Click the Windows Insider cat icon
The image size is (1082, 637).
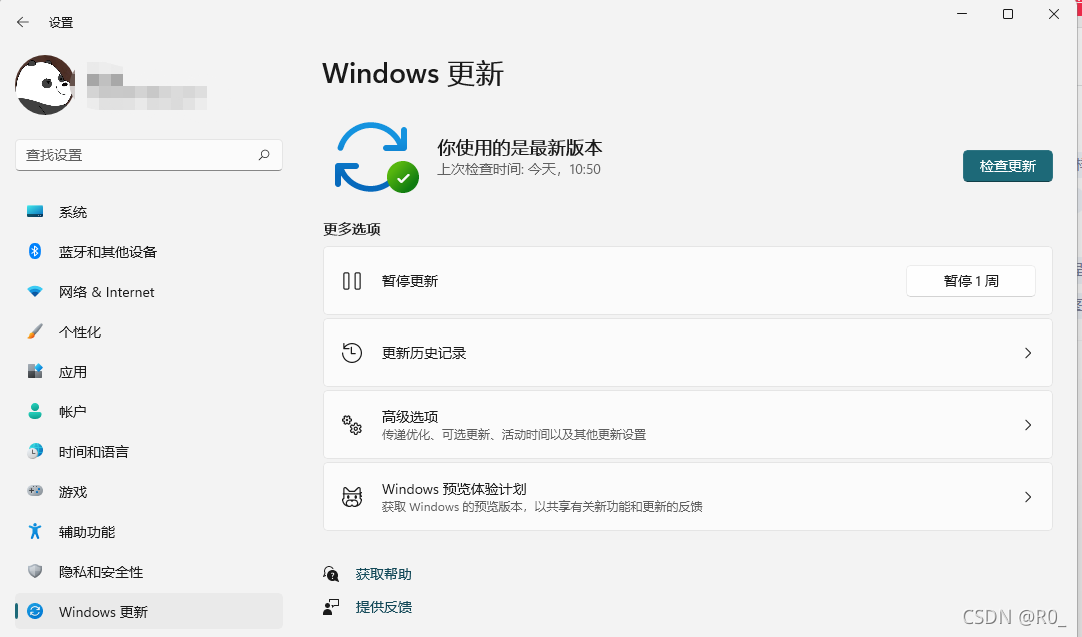[352, 496]
